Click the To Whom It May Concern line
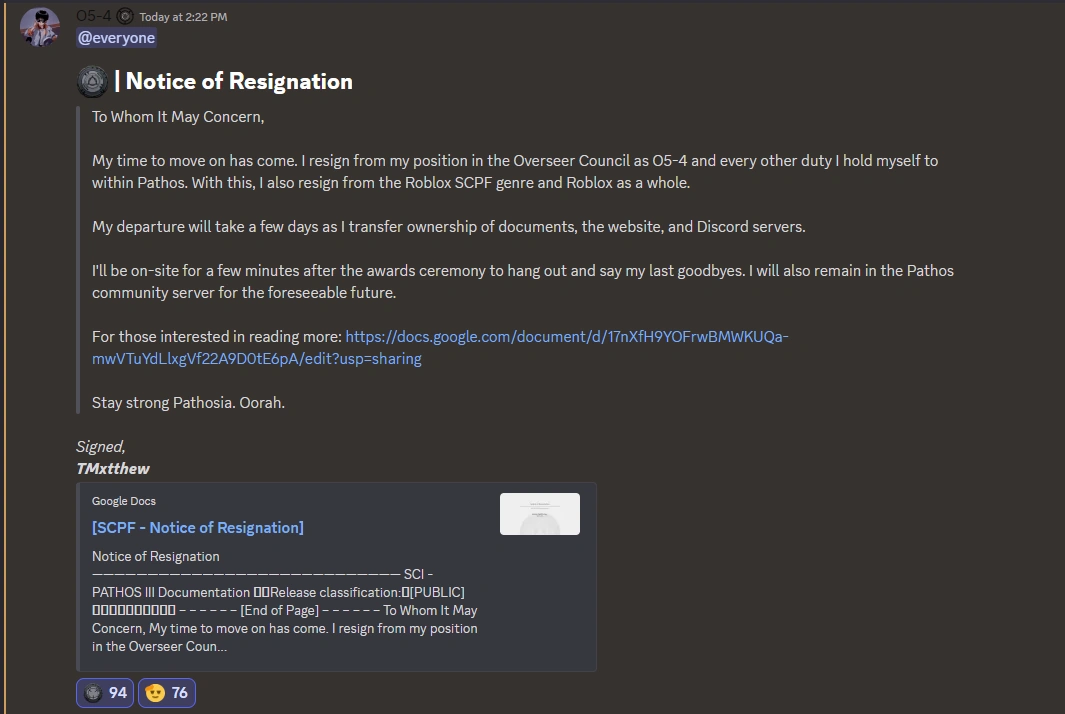Screen dimensions: 1065x714 click(x=178, y=117)
